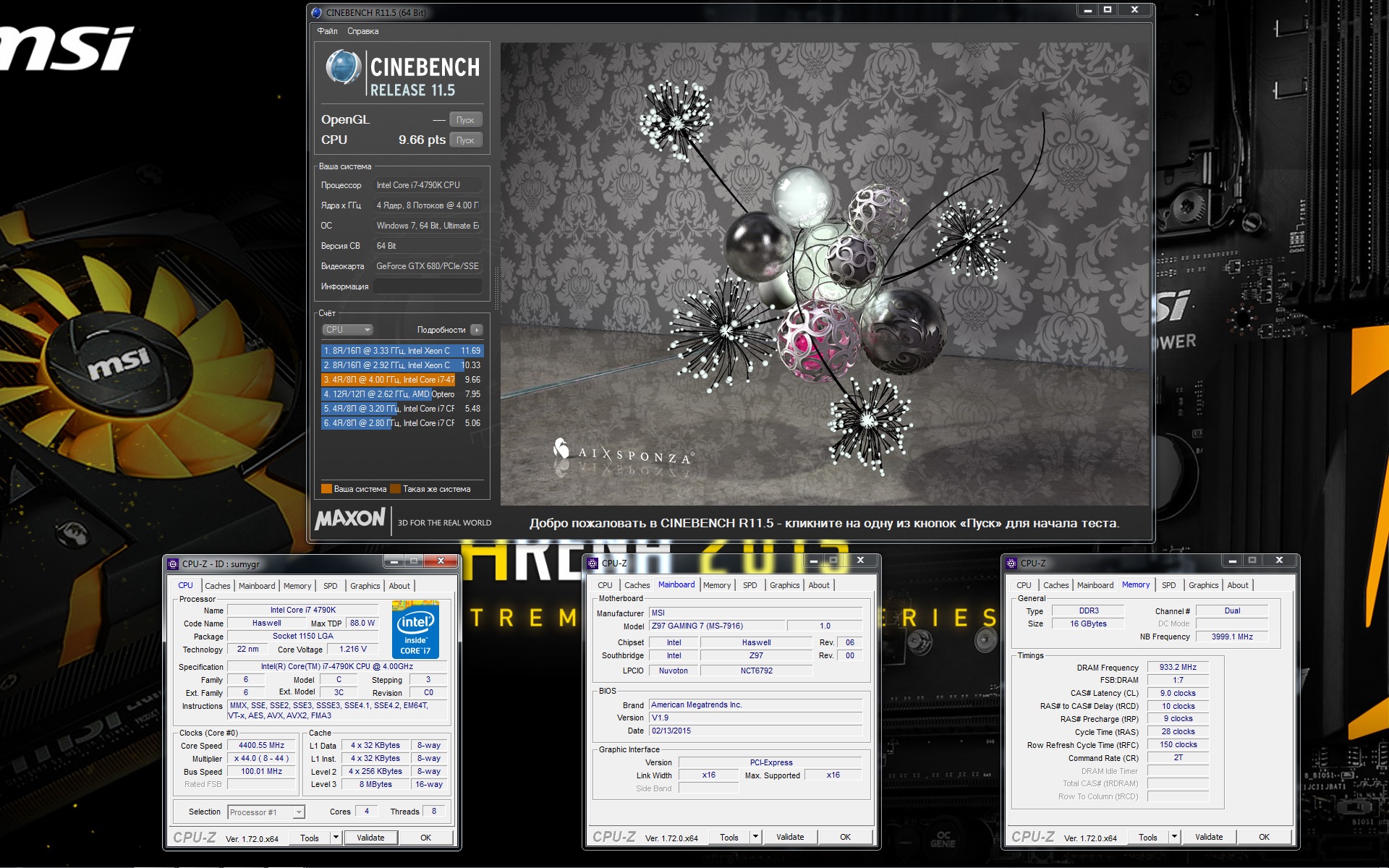Click the Видеокарта field GeForce GTX 680
This screenshot has width=1389, height=868.
[x=428, y=266]
